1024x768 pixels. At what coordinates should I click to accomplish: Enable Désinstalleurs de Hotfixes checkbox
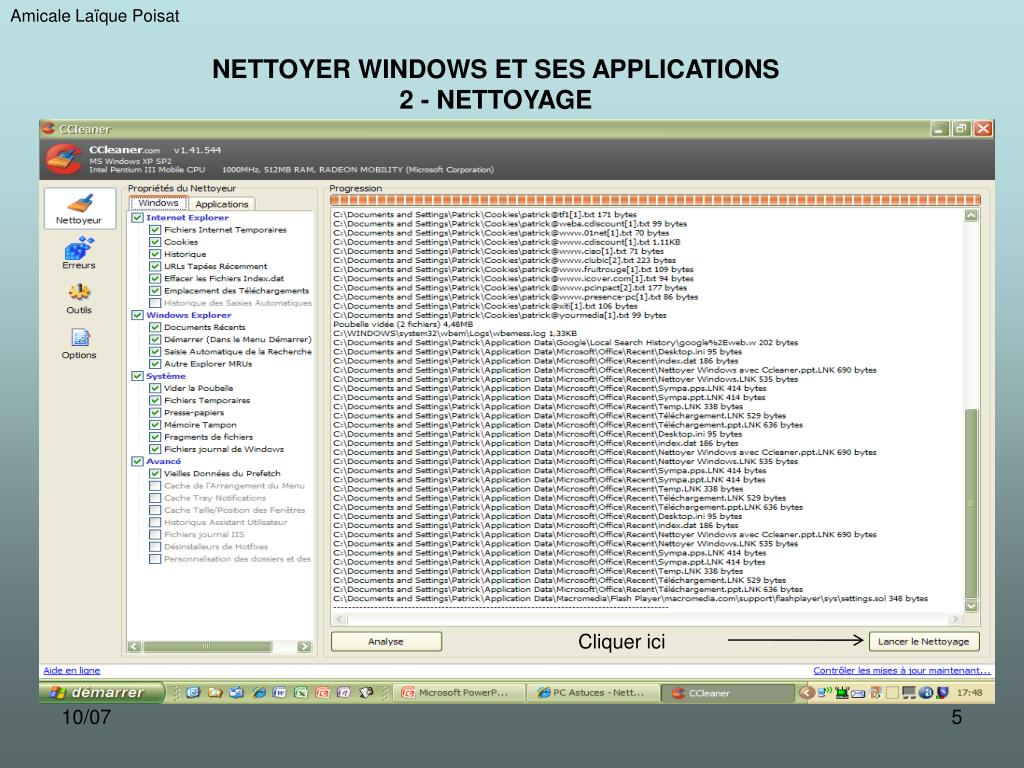[x=155, y=547]
